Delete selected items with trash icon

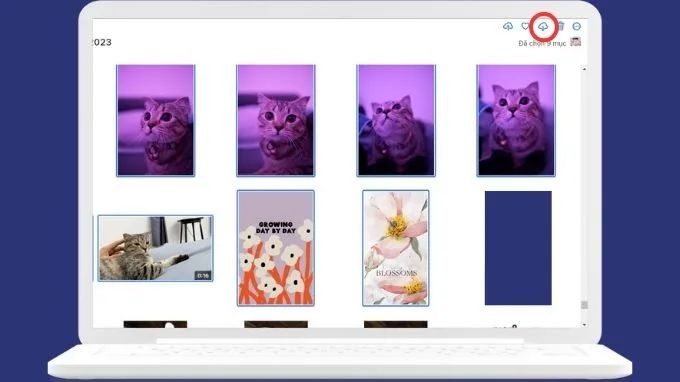[561, 26]
